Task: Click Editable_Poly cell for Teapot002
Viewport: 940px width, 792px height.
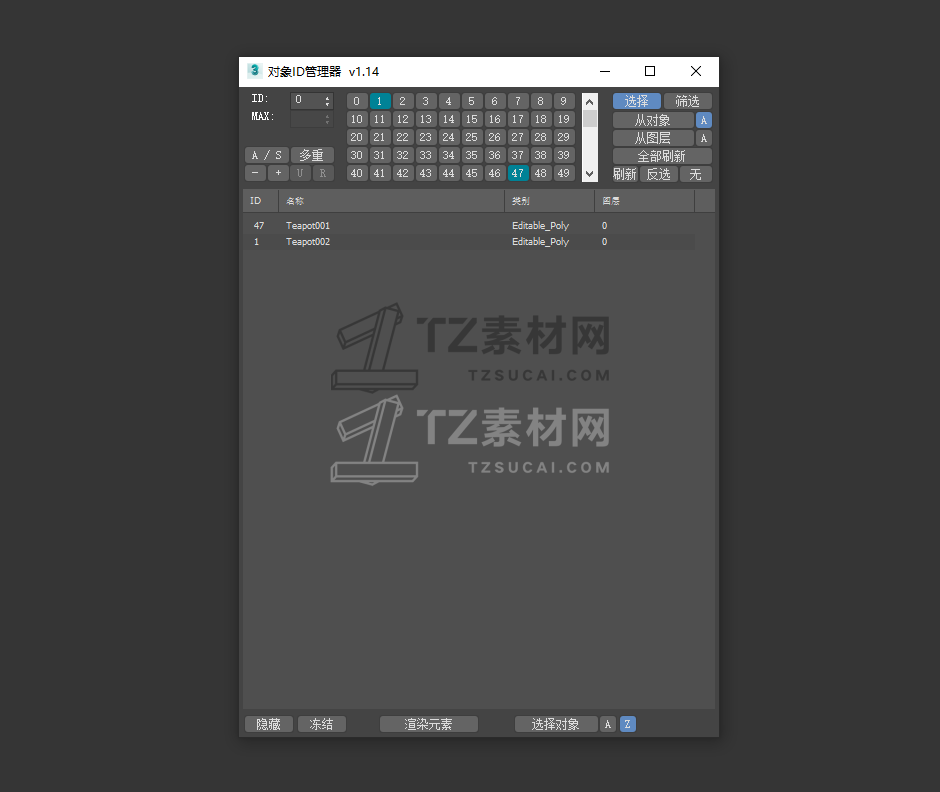Action: (540, 242)
